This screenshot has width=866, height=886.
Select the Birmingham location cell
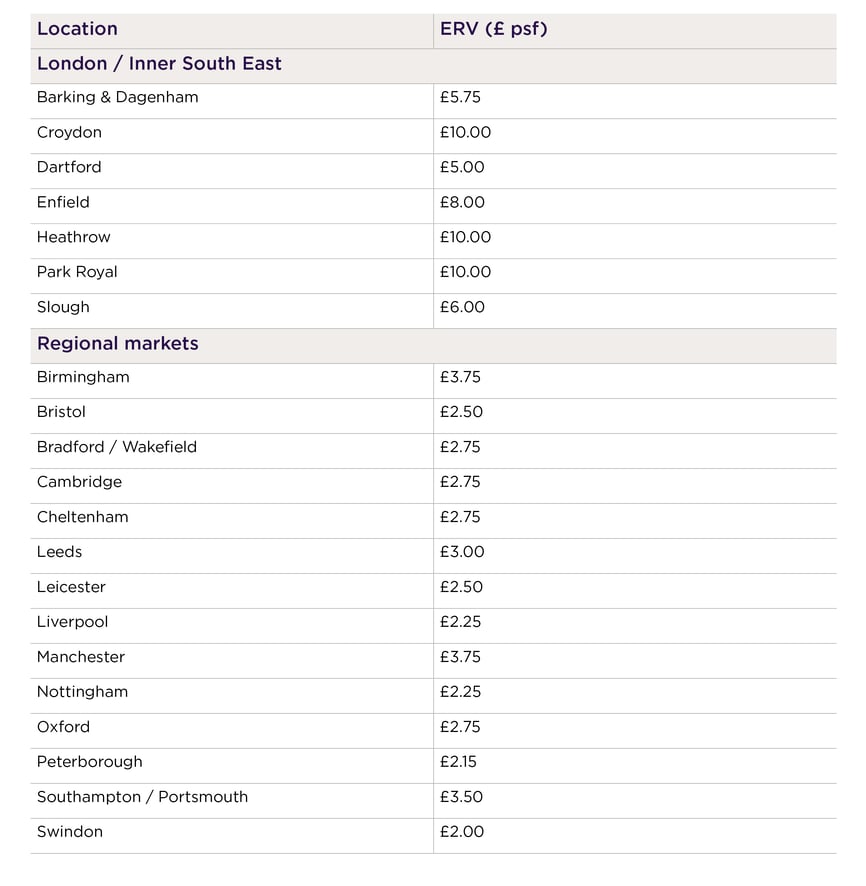(x=83, y=378)
